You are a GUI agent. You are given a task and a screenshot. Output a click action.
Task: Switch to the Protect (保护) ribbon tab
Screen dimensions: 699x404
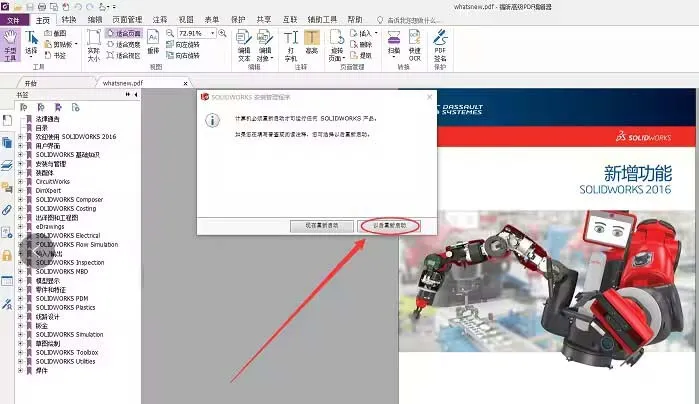pyautogui.click(x=238, y=20)
